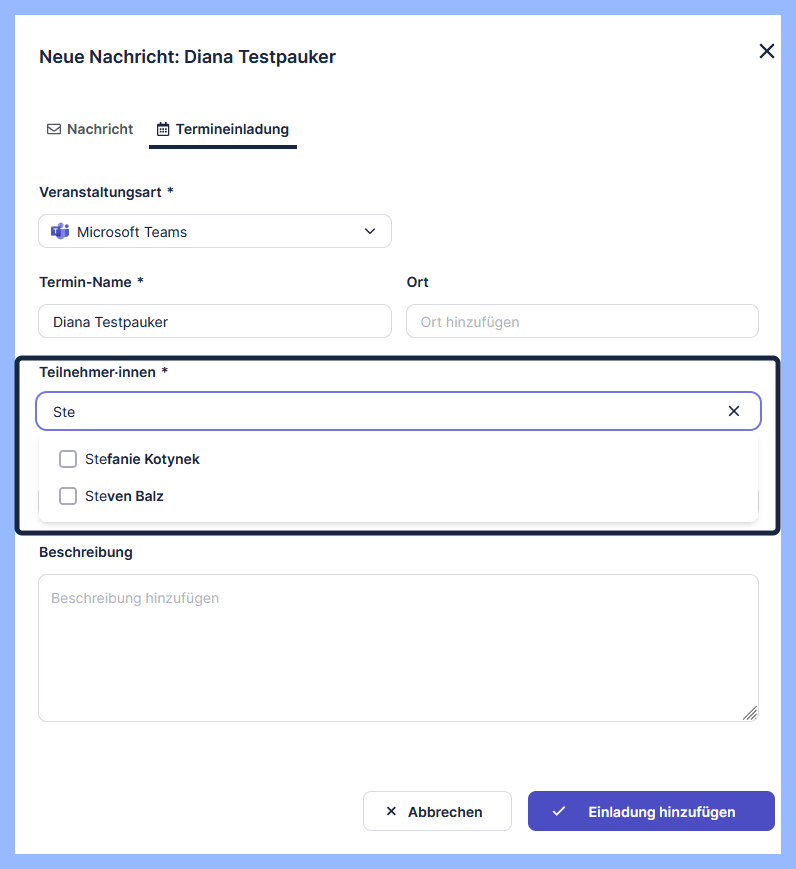The height and width of the screenshot is (869, 796).
Task: Open the Veranstaltungsart dropdown
Action: click(x=214, y=231)
